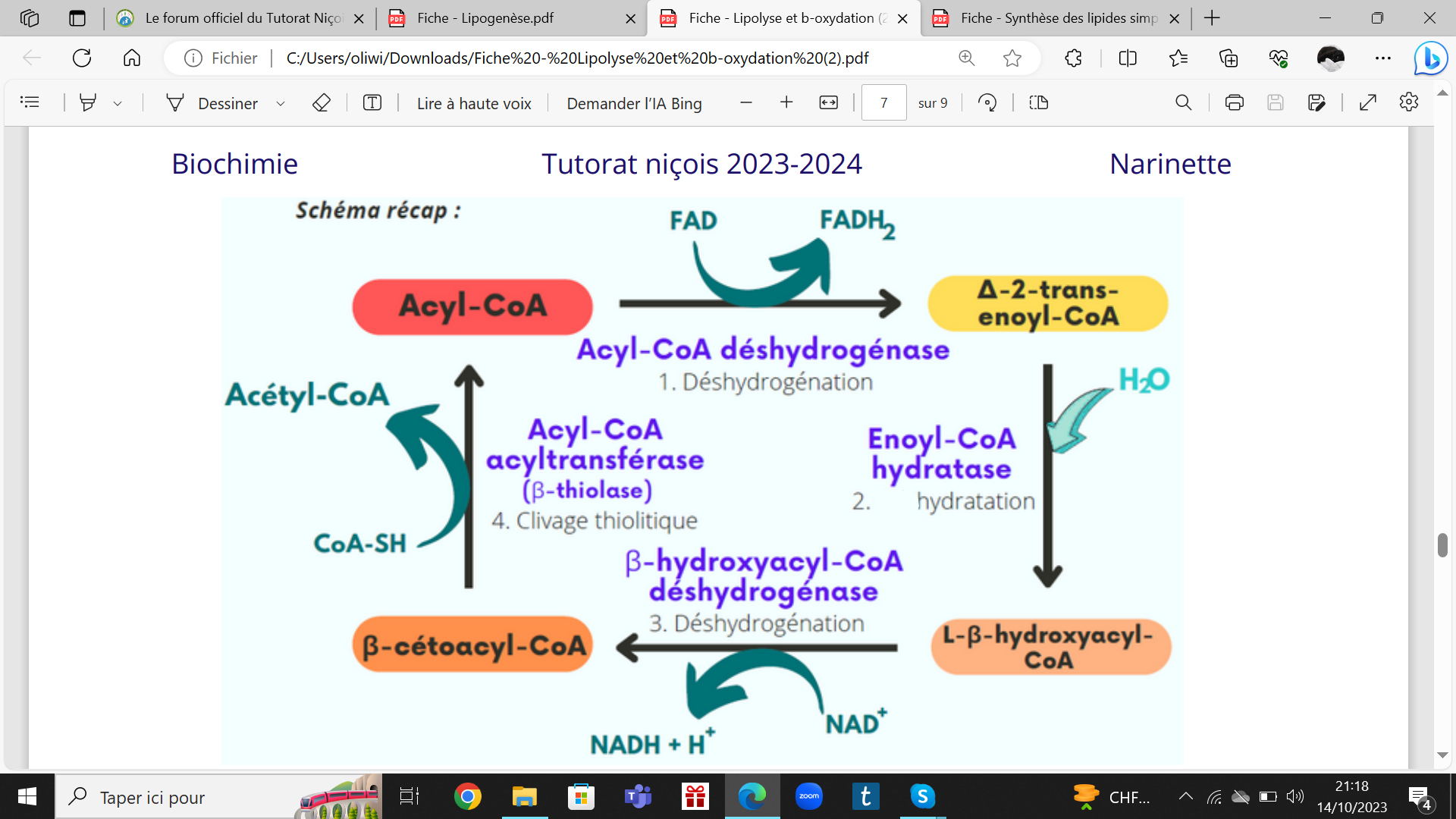
Task: Toggle two-page view layout
Action: coord(1039,102)
